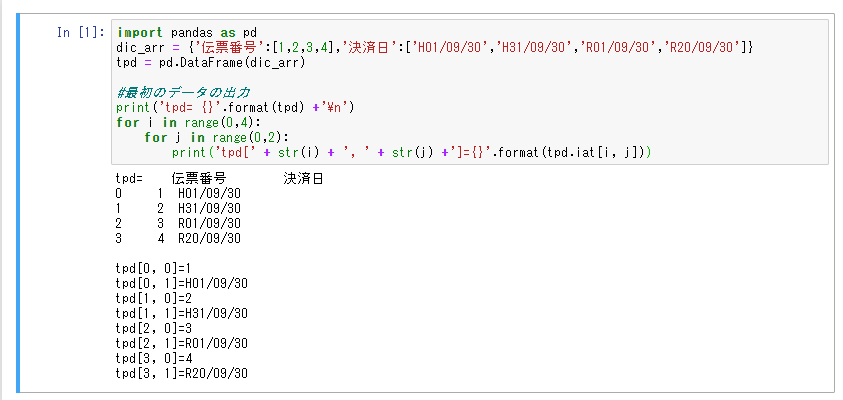Click output row '3 4 R20/09/30'
Viewport: 843px width, 400px height.
(178, 238)
